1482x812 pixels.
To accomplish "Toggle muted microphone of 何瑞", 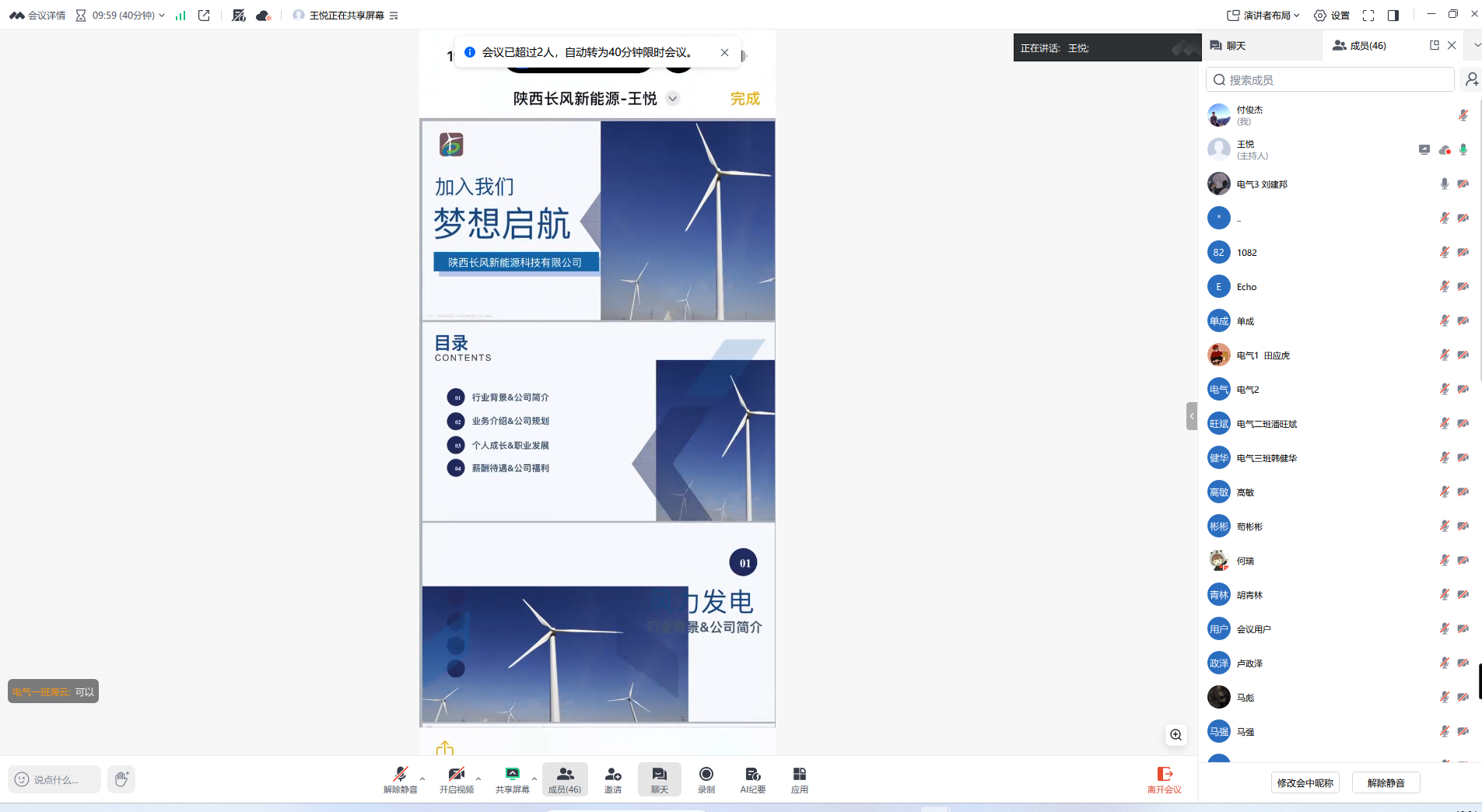I will (1445, 560).
